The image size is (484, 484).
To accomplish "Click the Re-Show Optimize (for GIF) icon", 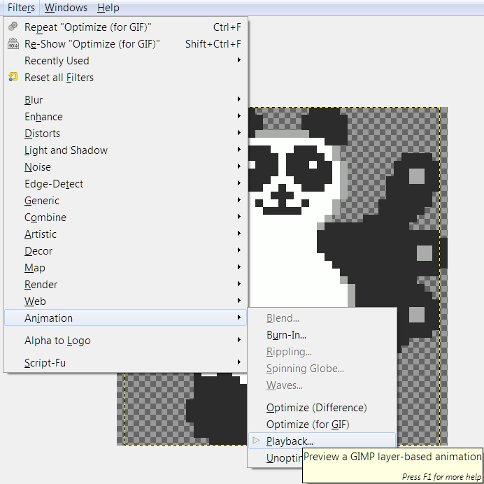I will (x=13, y=44).
